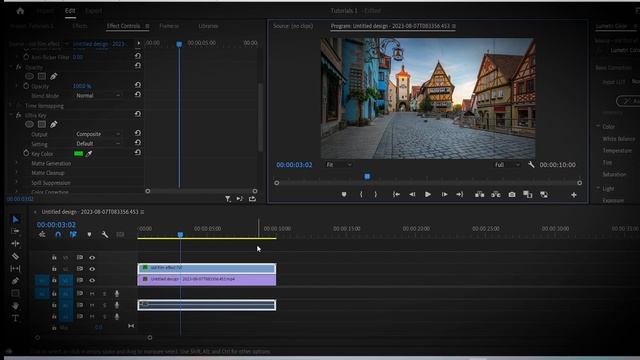
Task: Toggle animation stopwatch for Key Color
Action: coord(26,153)
